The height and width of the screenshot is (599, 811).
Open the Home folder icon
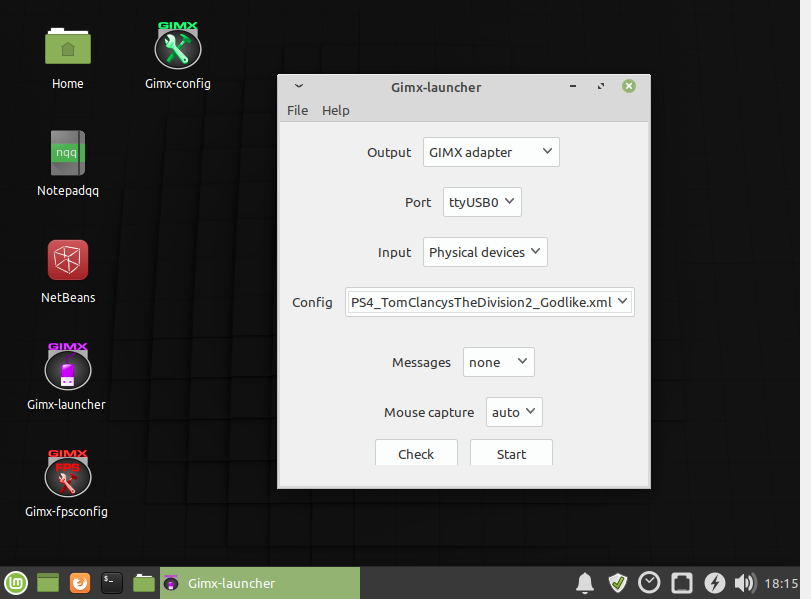(x=67, y=47)
